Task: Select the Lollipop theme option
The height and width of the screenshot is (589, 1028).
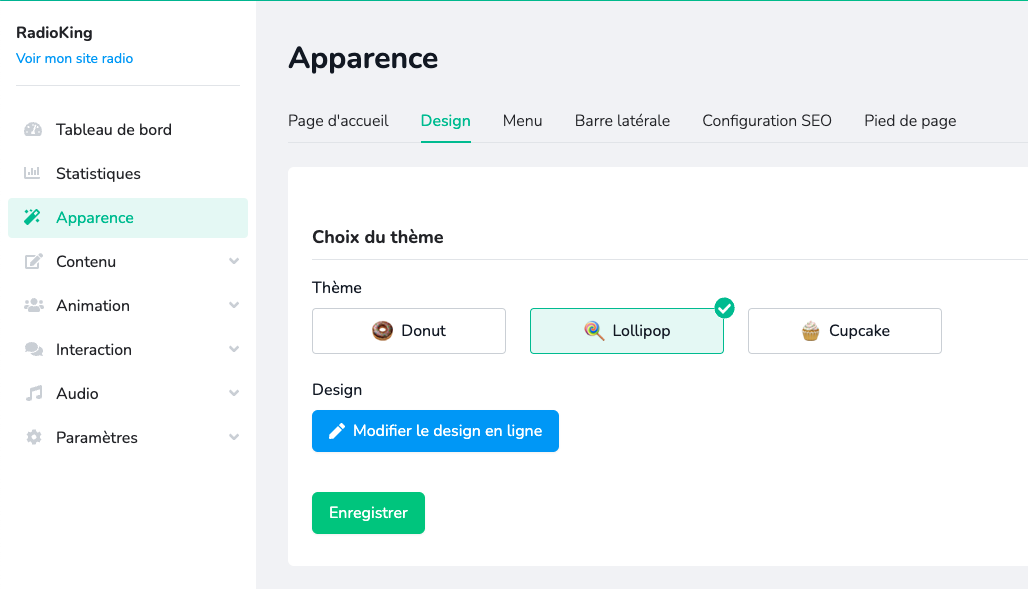Action: (x=627, y=331)
